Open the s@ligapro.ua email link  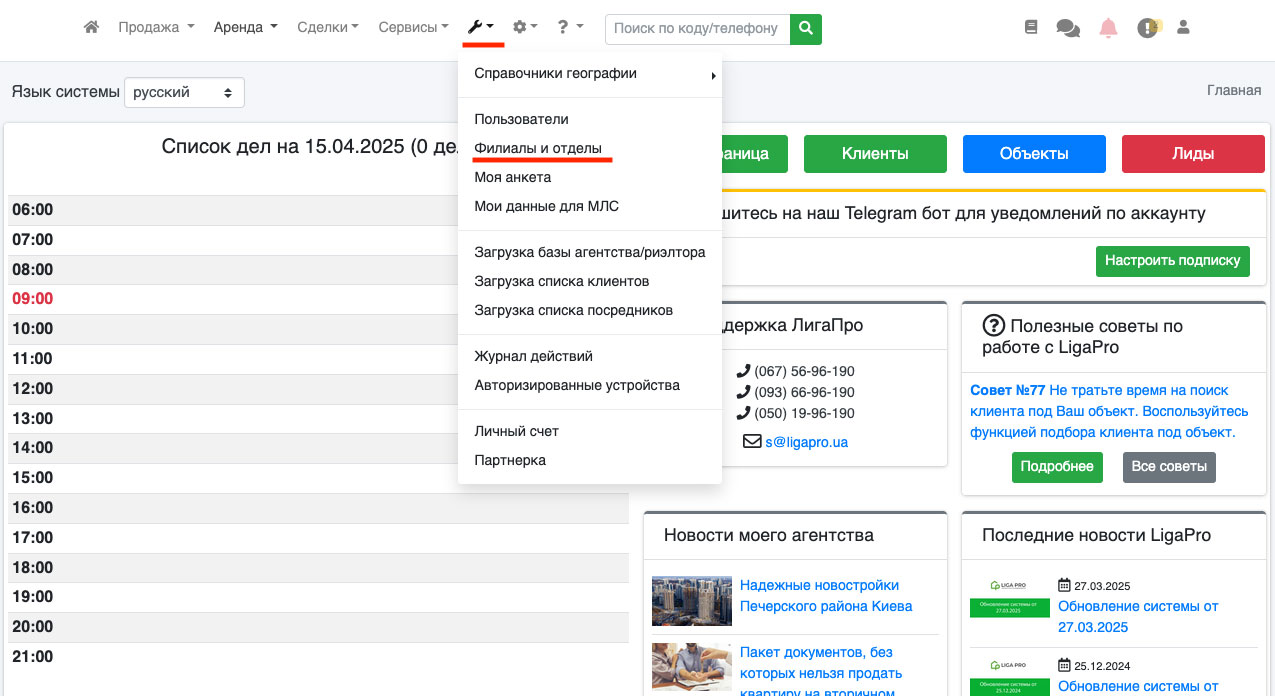pyautogui.click(x=806, y=441)
